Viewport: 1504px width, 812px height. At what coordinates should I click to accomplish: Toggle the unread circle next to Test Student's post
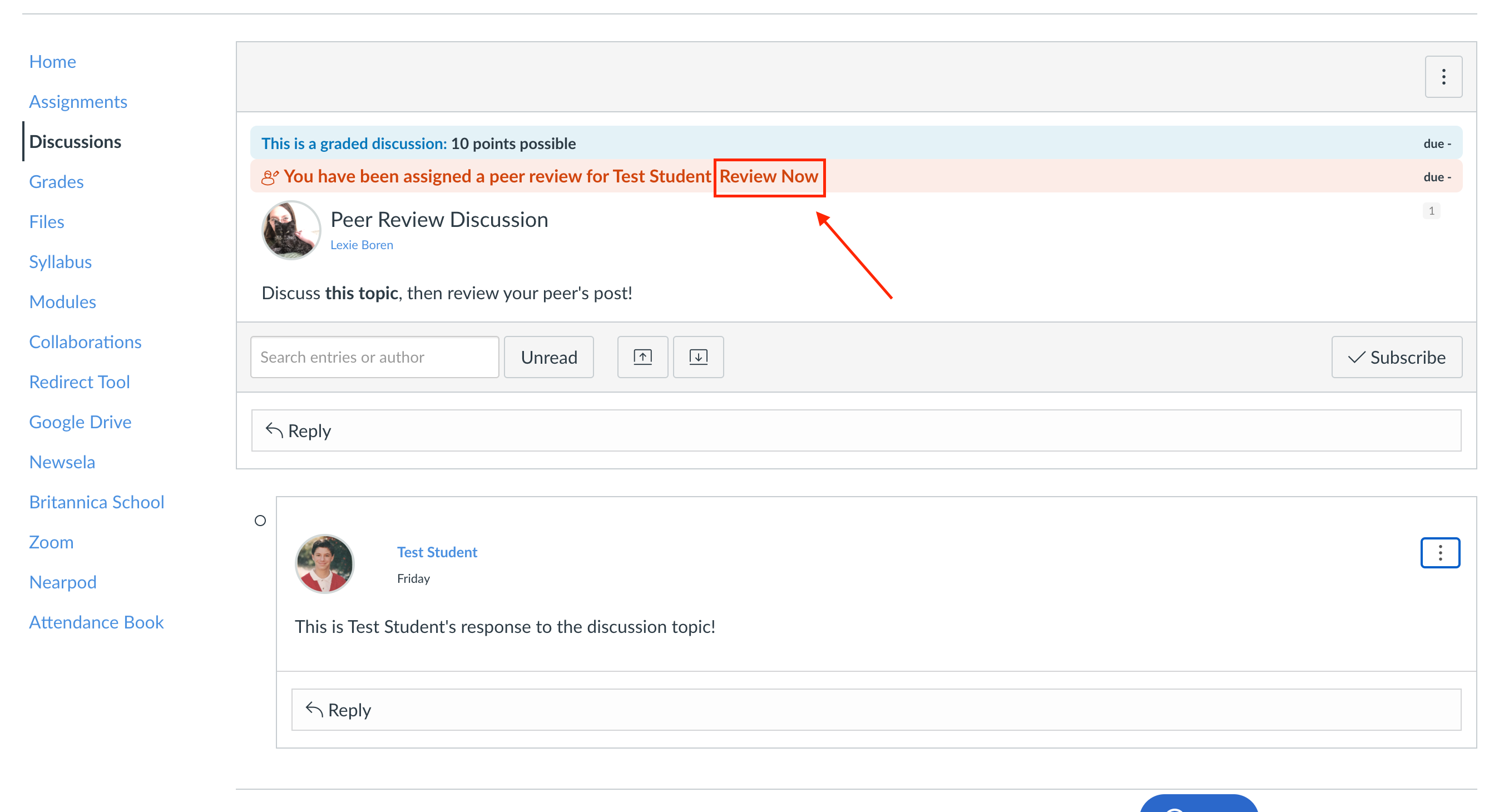pyautogui.click(x=260, y=520)
